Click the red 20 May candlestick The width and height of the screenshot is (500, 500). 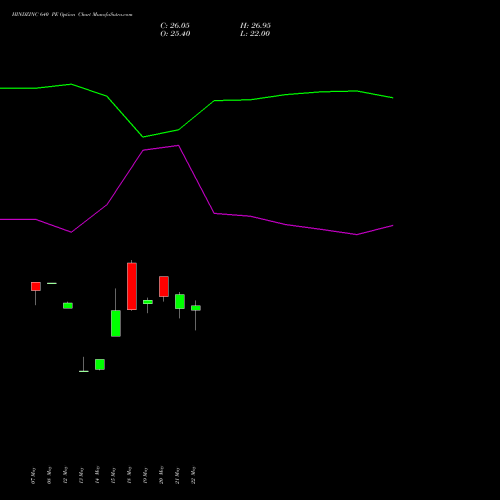[164, 286]
